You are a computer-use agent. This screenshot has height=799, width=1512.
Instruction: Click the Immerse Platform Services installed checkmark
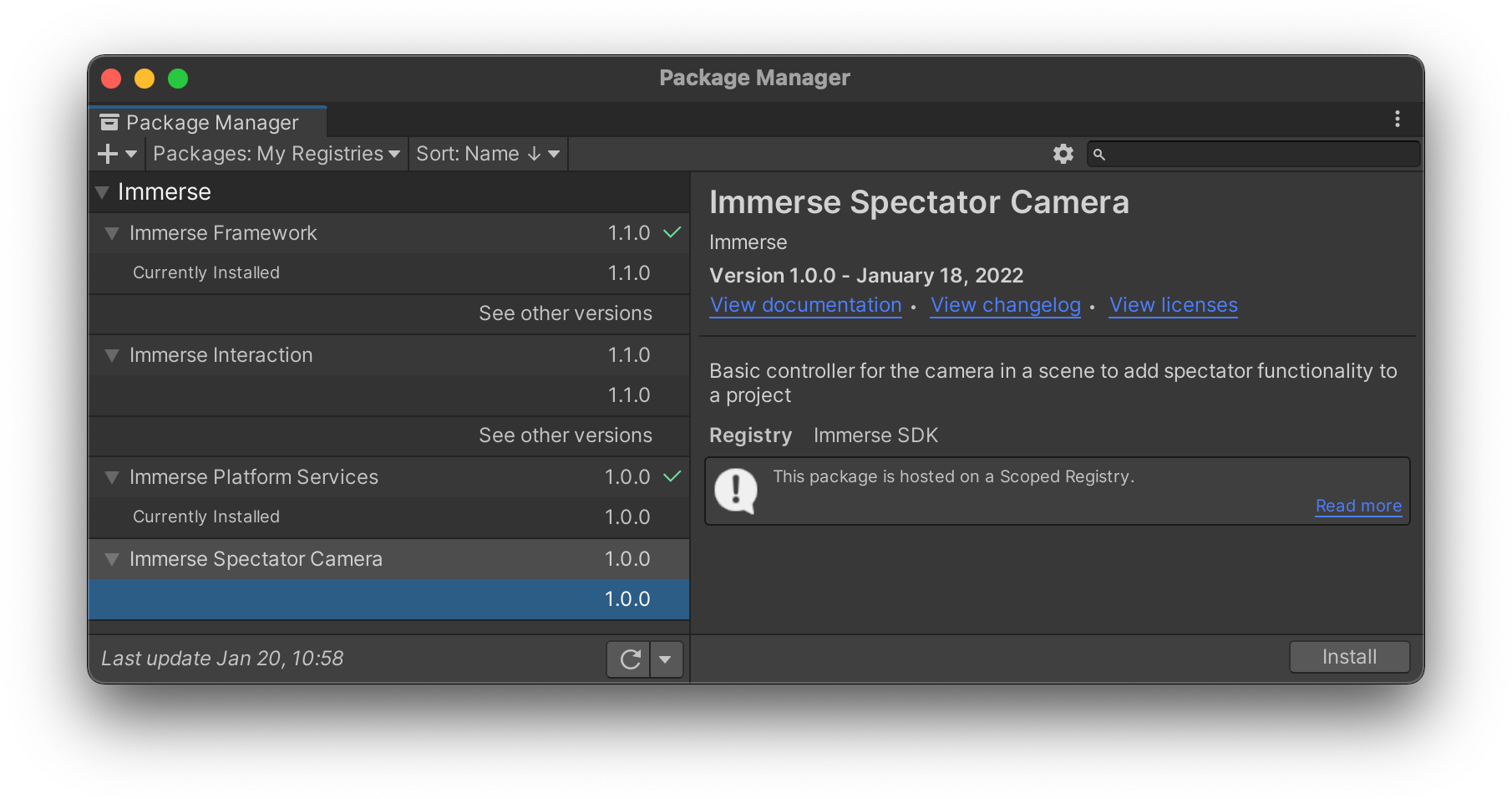(x=672, y=476)
